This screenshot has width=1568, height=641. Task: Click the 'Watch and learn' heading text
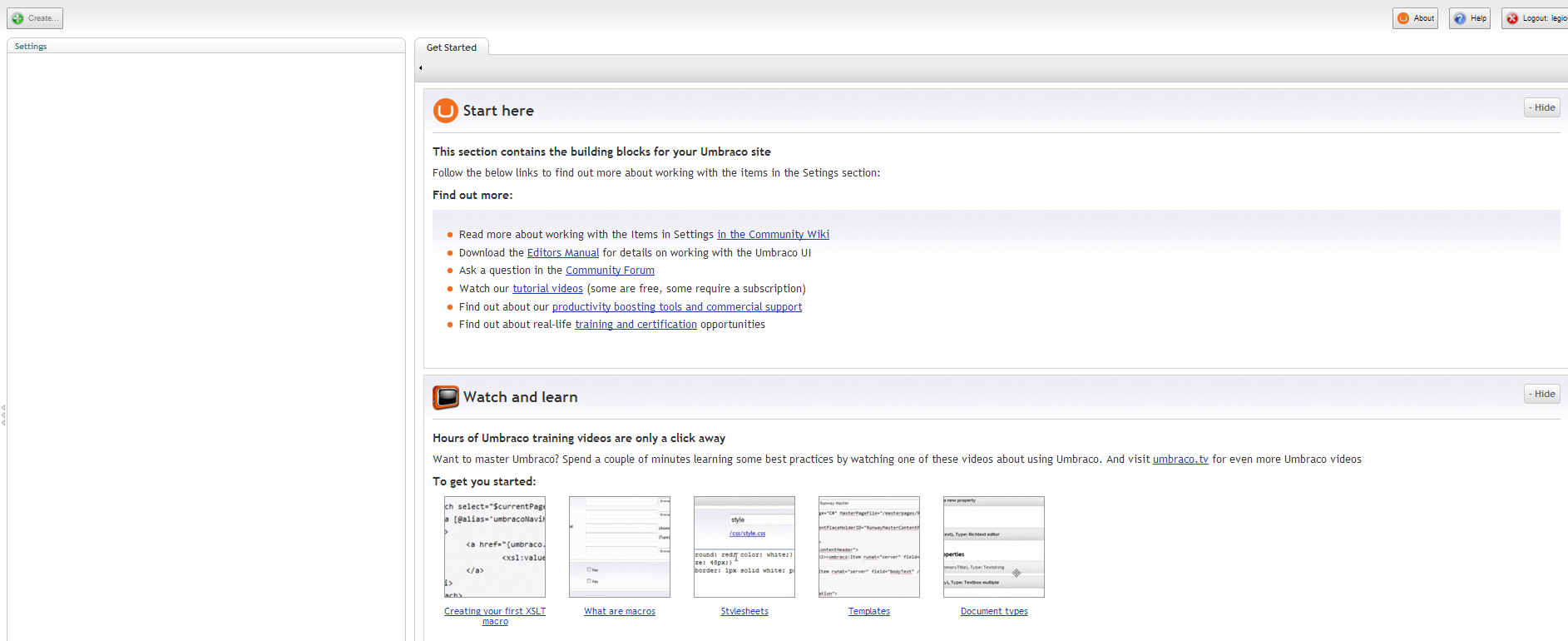(521, 397)
